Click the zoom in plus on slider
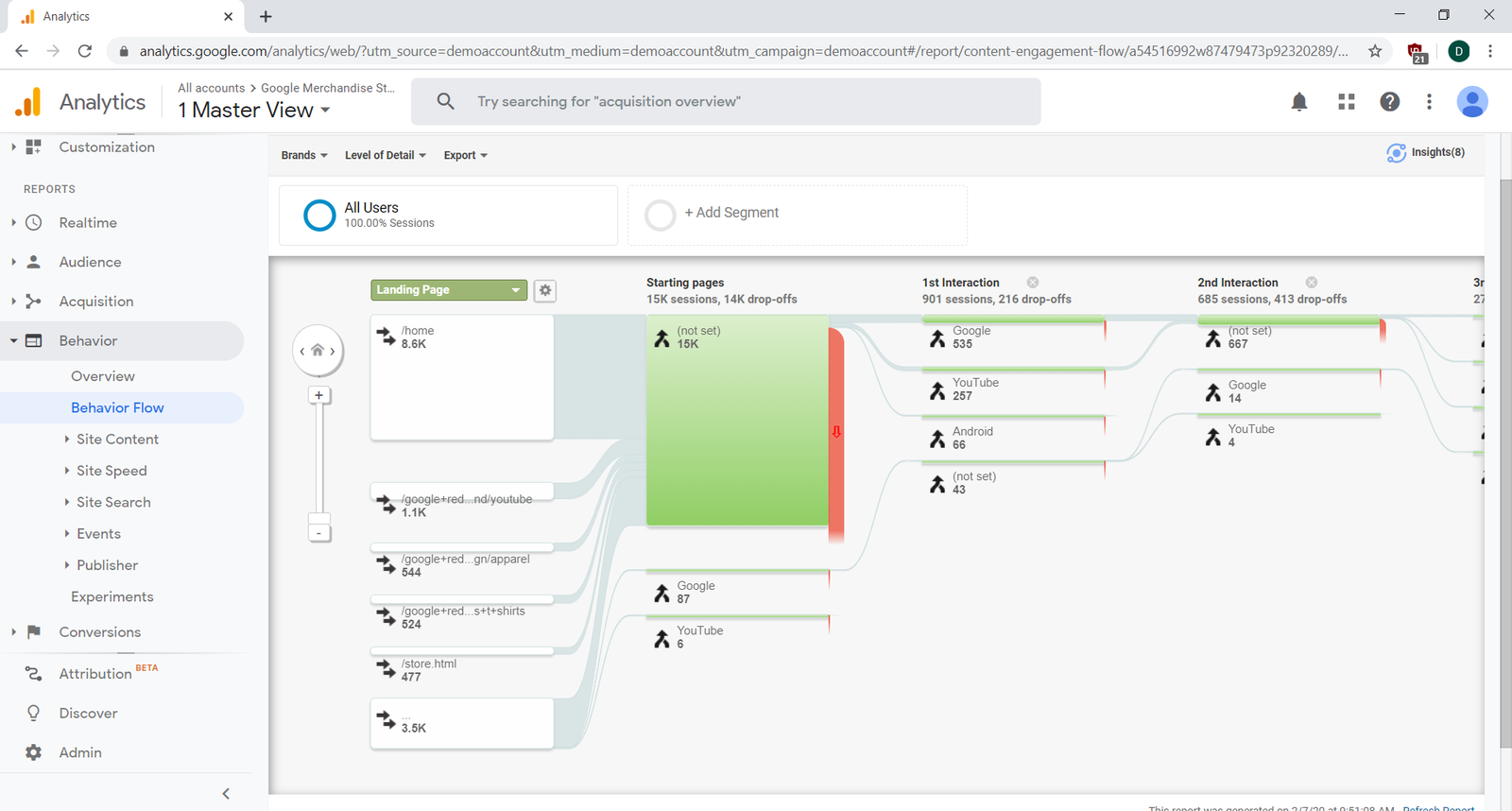 point(319,395)
